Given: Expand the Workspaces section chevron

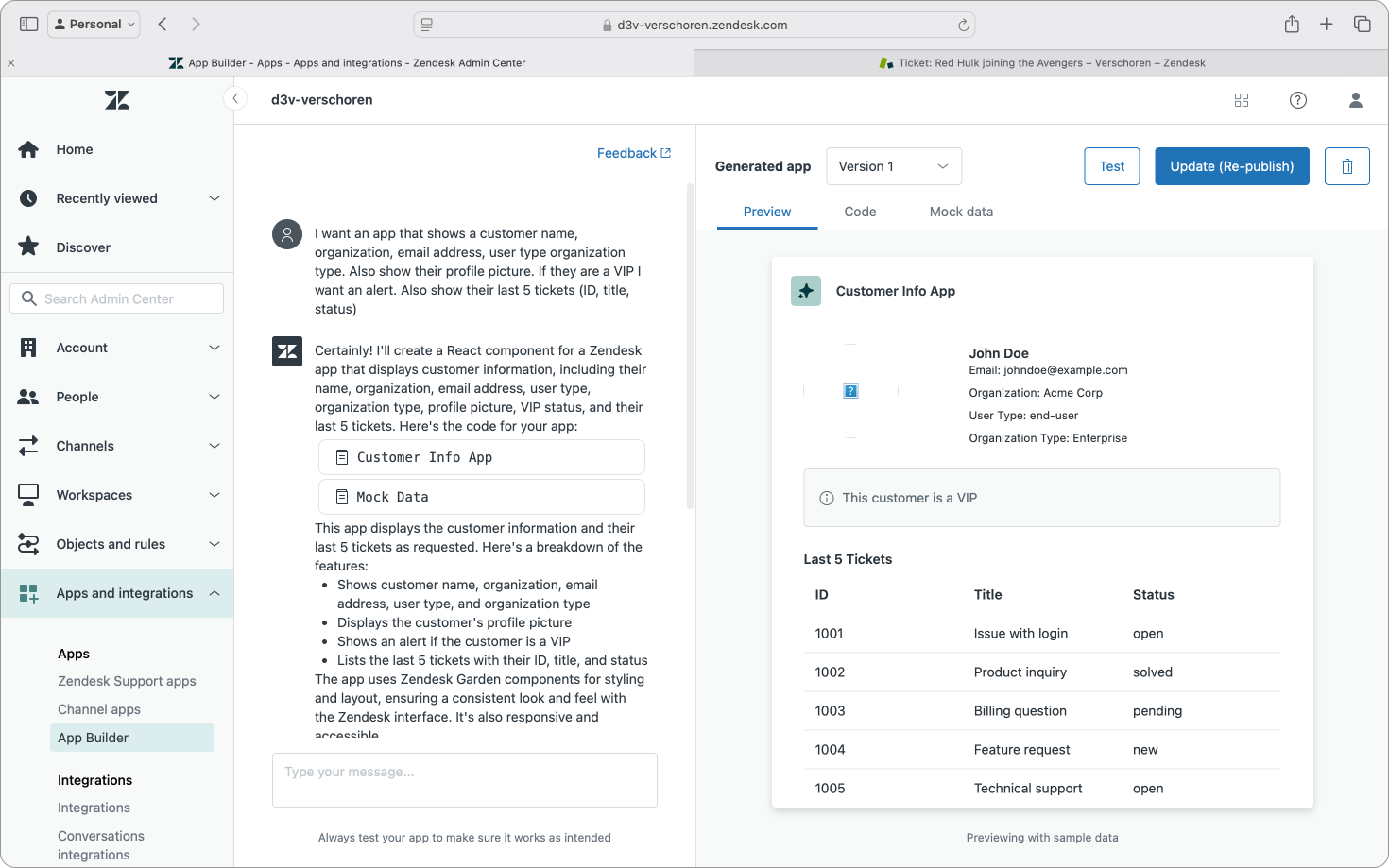Looking at the screenshot, I should (x=214, y=495).
